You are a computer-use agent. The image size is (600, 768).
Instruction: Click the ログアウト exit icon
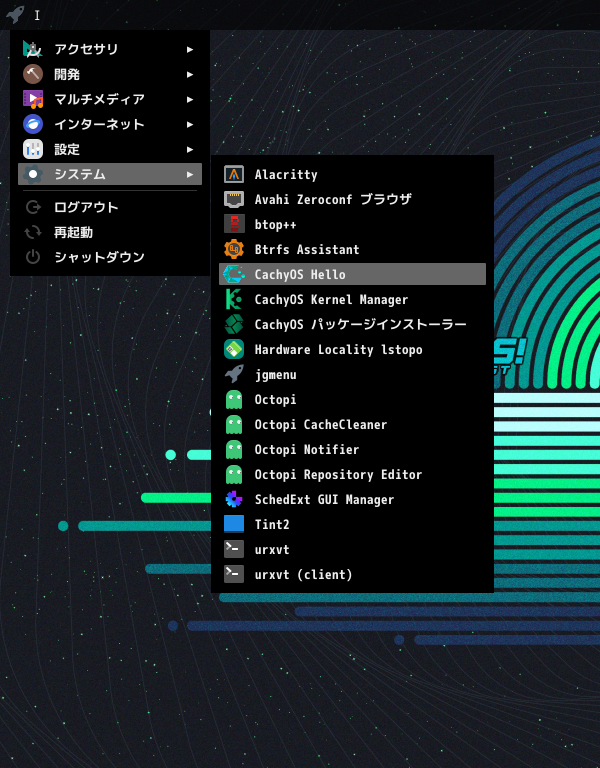[x=33, y=207]
